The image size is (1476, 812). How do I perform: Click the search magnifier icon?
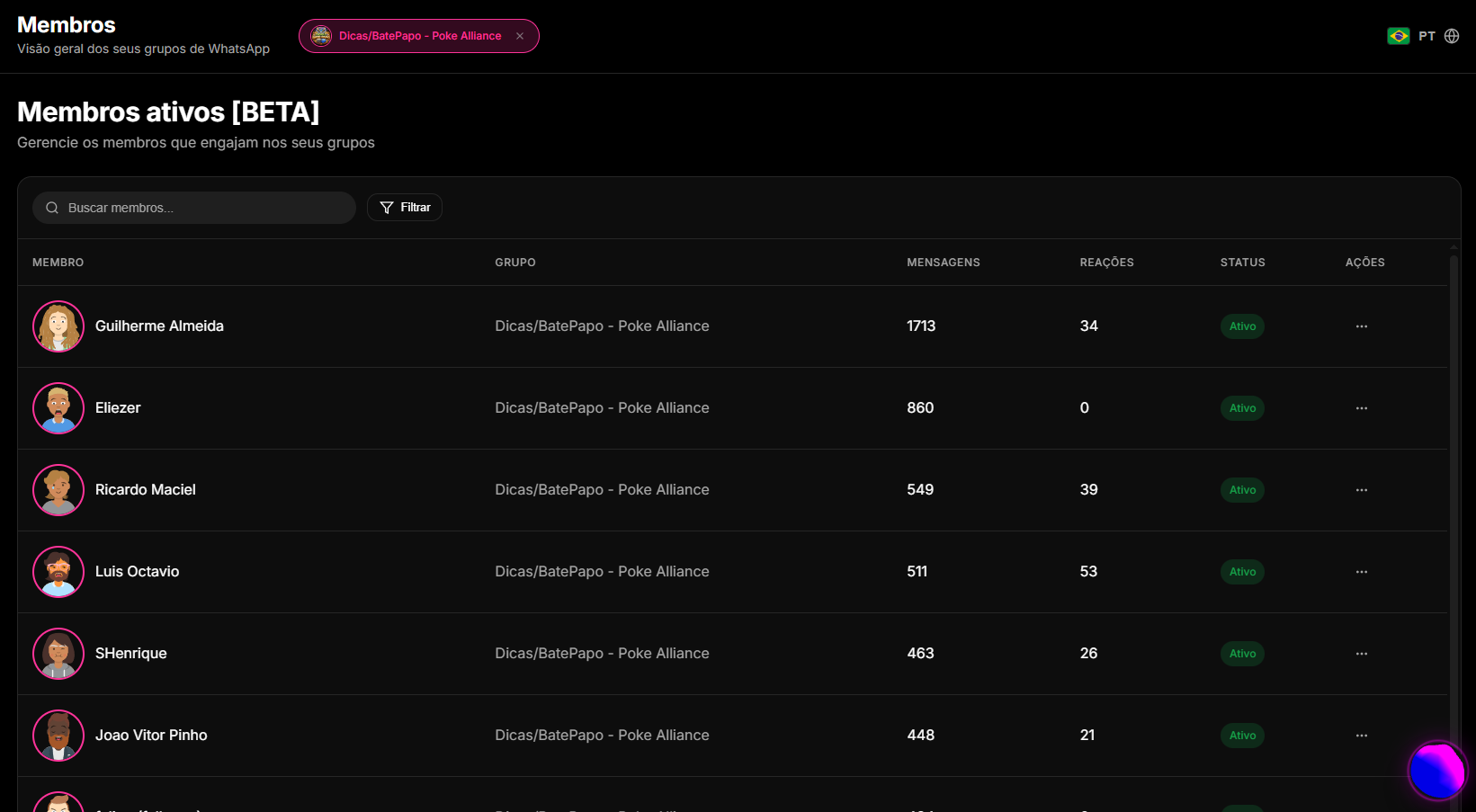click(52, 208)
